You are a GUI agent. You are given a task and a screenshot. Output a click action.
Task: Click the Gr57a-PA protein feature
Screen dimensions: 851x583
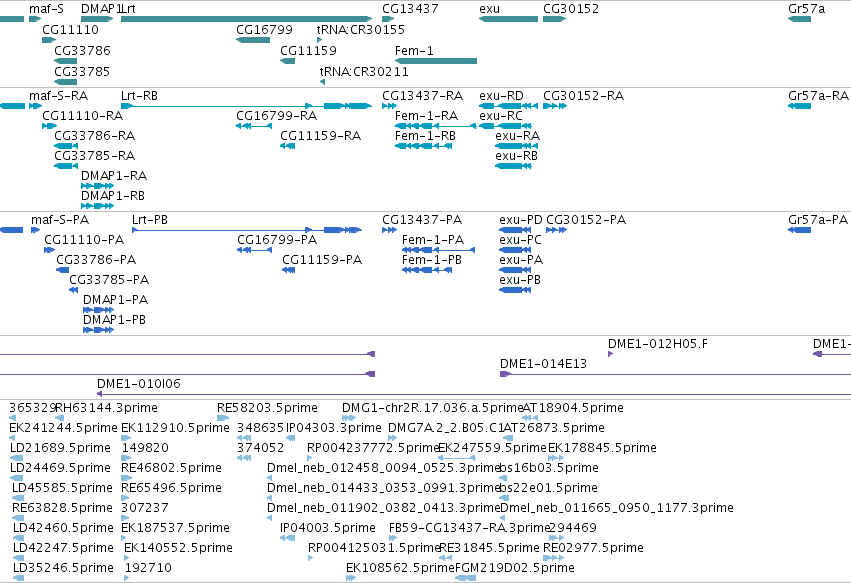coord(799,230)
